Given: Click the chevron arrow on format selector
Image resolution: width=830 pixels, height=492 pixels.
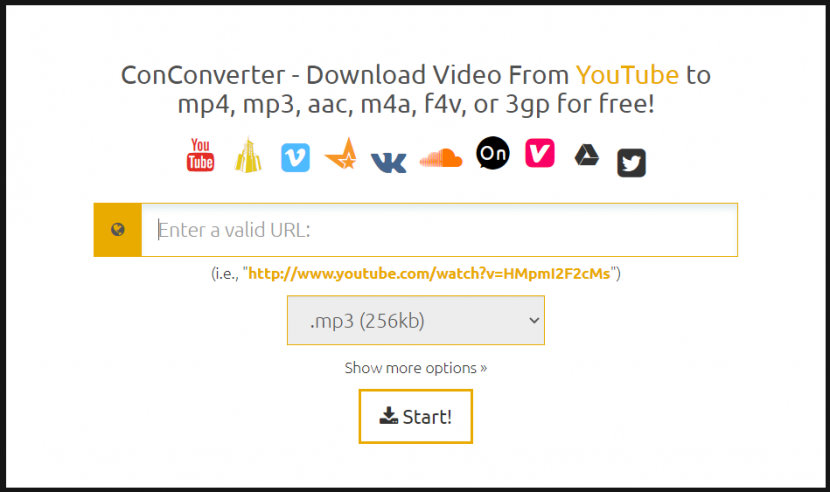Looking at the screenshot, I should coord(535,320).
